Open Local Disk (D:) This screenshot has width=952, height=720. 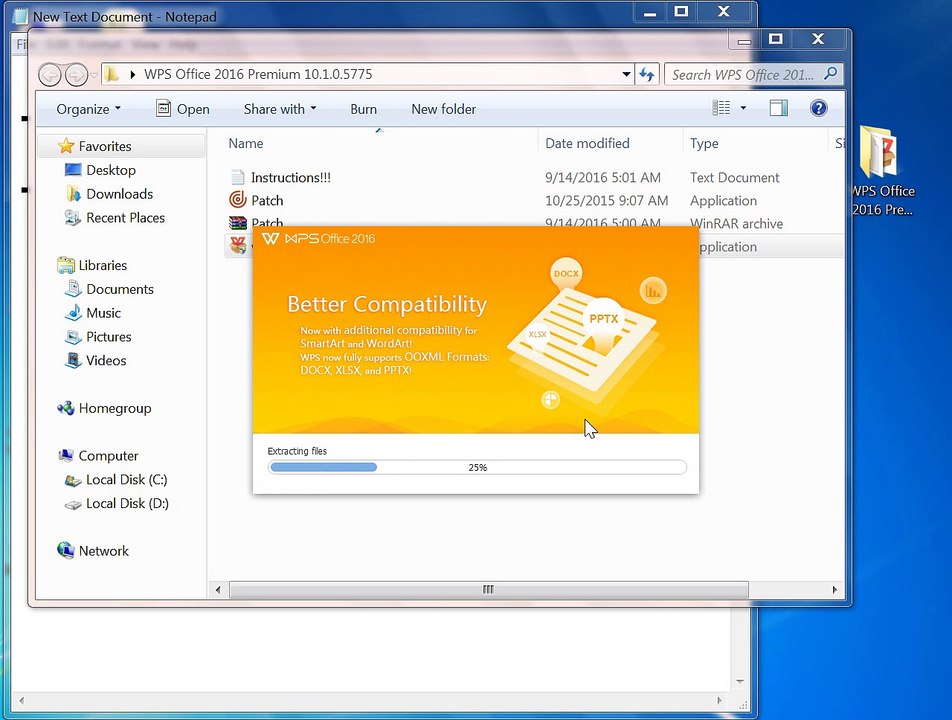tap(127, 503)
